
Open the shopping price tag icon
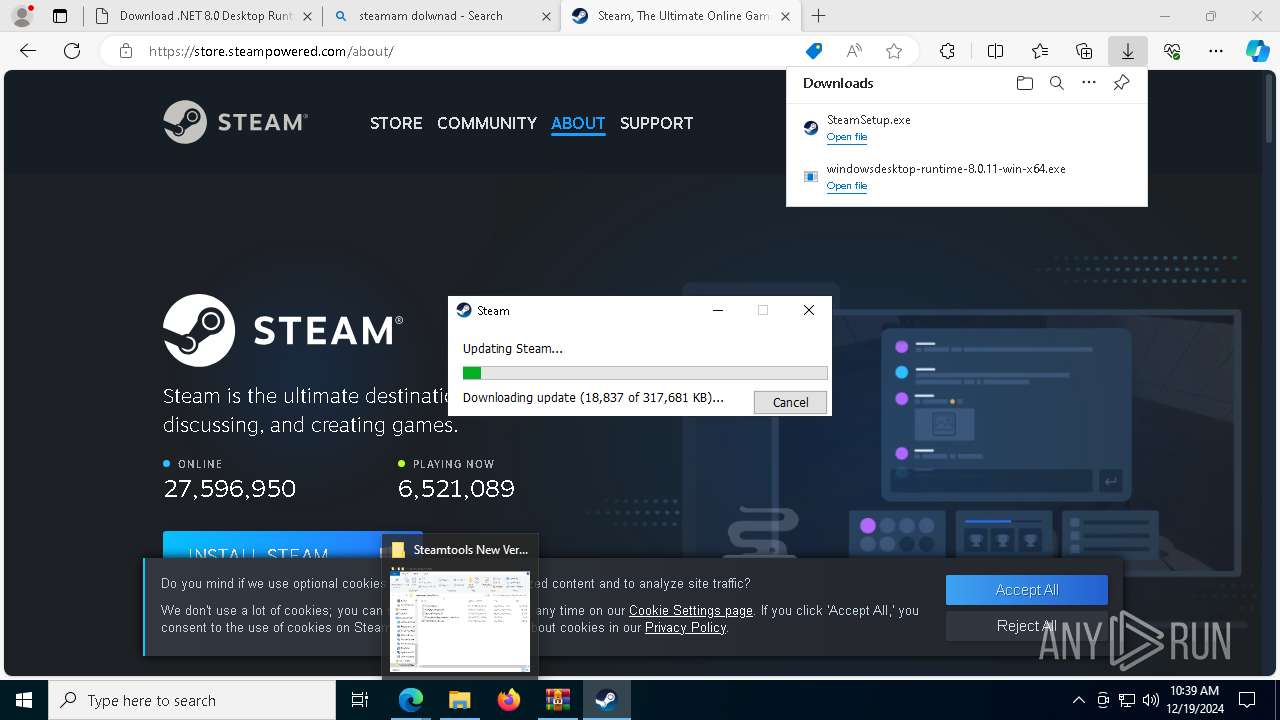[814, 51]
